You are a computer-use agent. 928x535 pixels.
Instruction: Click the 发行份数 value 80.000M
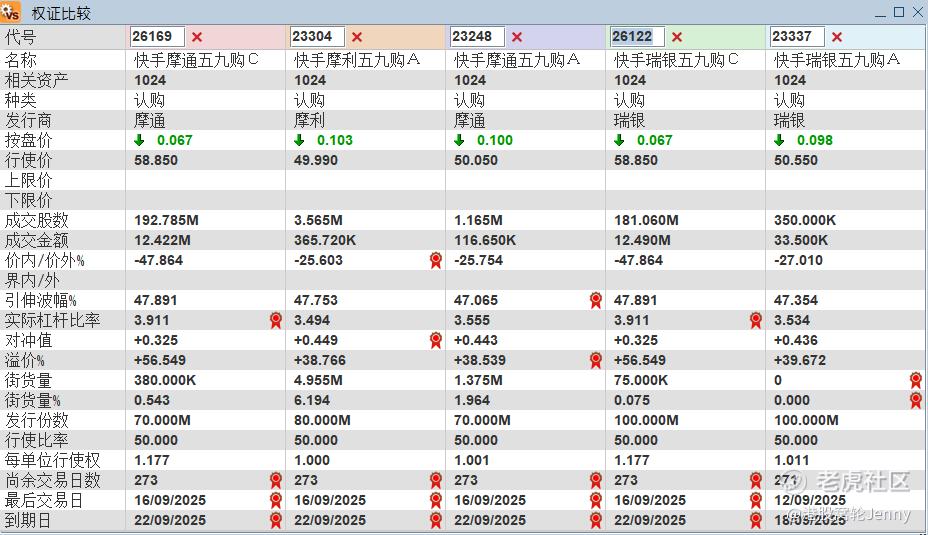(x=322, y=421)
